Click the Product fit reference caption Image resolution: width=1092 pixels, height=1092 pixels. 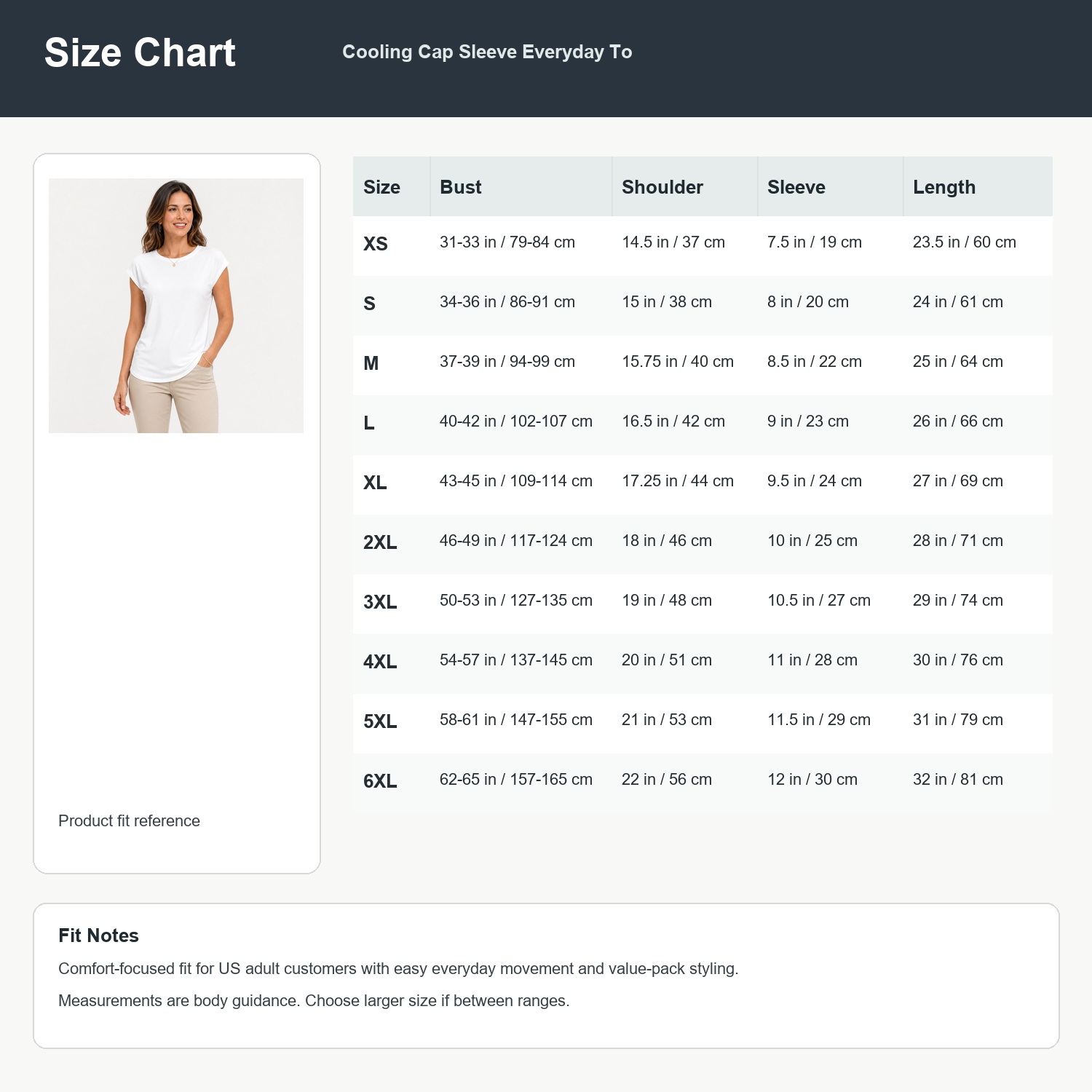[x=129, y=820]
